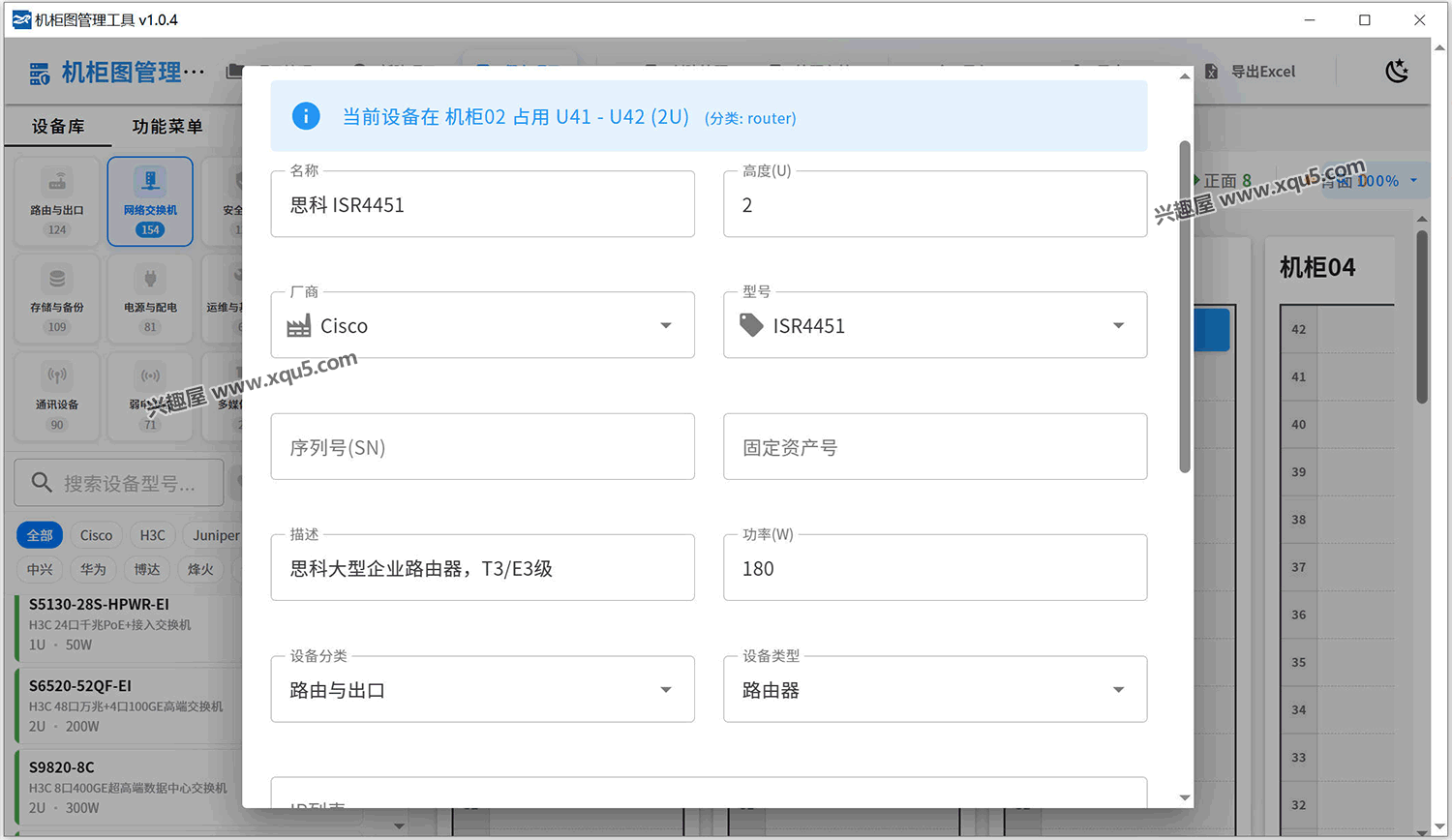Click the 功率(W) field showing 180

point(935,568)
